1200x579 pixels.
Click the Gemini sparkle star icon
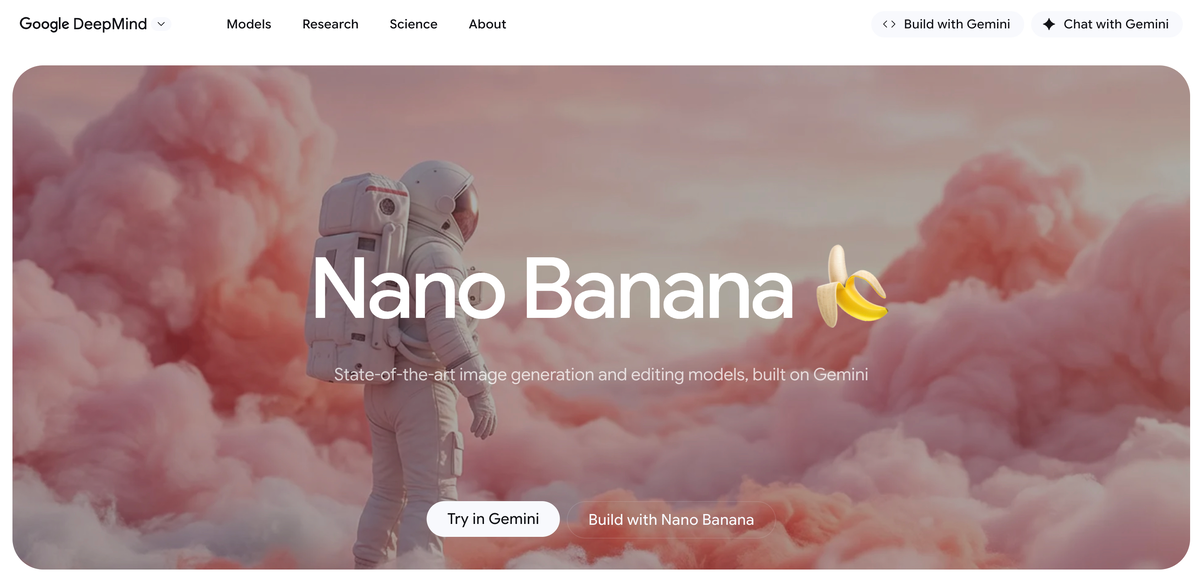pyautogui.click(x=1048, y=24)
